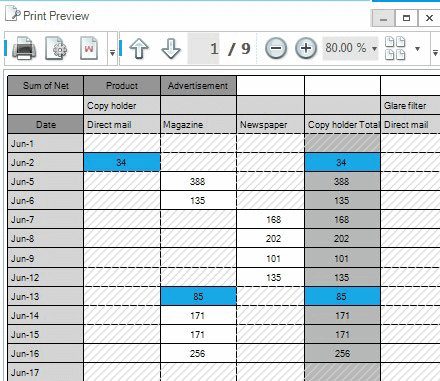Click the 256 value in Magazine column
440x381 pixels.
pos(198,353)
